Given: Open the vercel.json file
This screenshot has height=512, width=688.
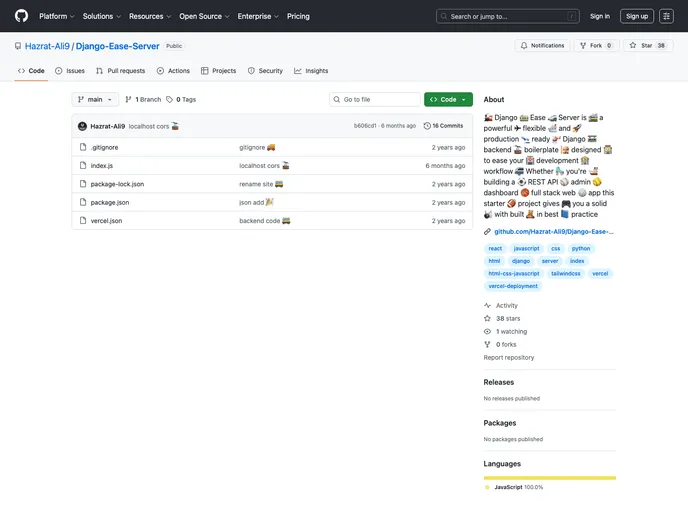Looking at the screenshot, I should [x=106, y=221].
